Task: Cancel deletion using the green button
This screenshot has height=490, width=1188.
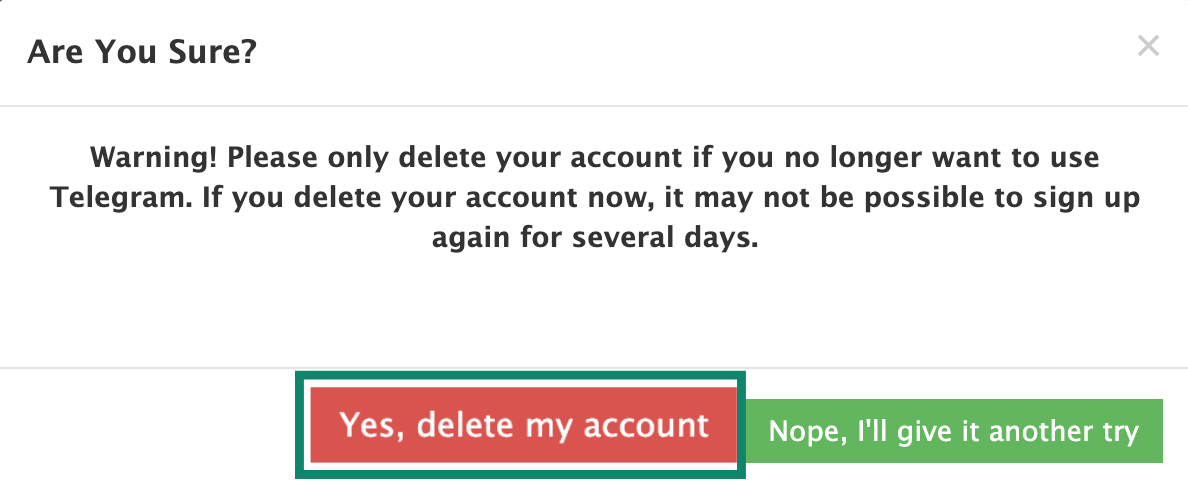Action: 954,432
